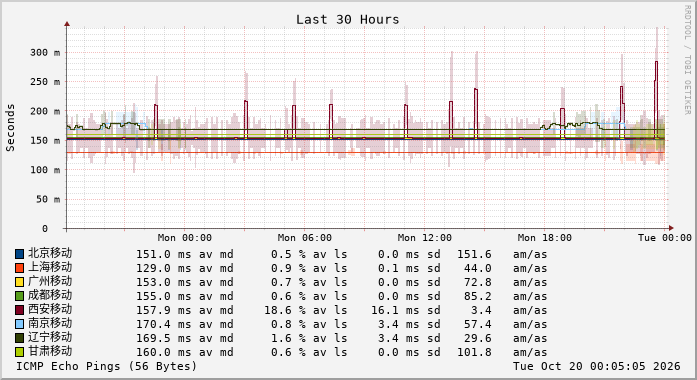Click the Mon 18:00 time axis label

(545, 238)
